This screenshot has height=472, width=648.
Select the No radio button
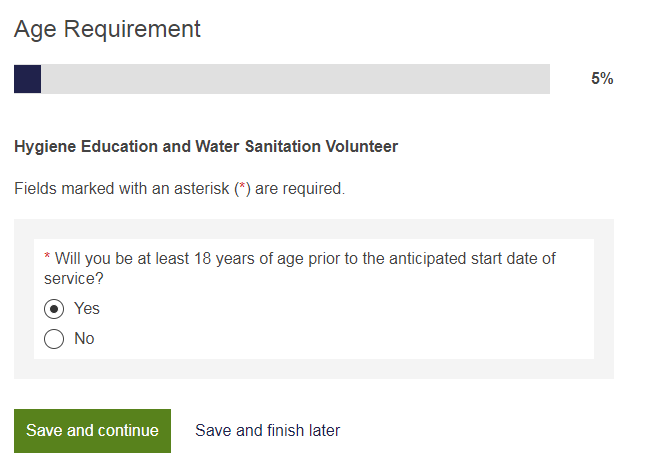(54, 339)
